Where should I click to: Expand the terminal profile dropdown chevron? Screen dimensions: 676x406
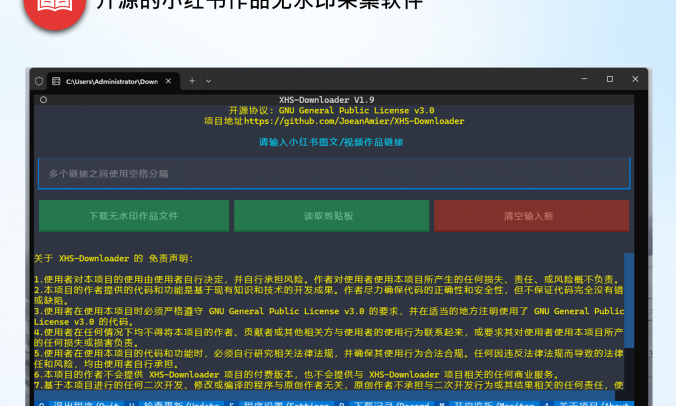pyautogui.click(x=208, y=81)
